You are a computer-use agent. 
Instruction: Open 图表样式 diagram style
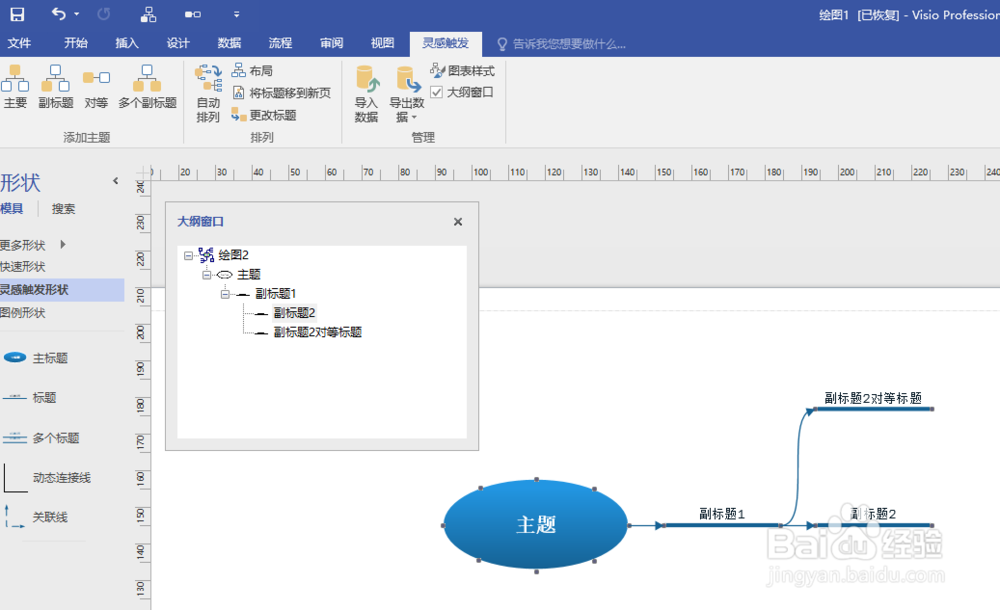[462, 70]
